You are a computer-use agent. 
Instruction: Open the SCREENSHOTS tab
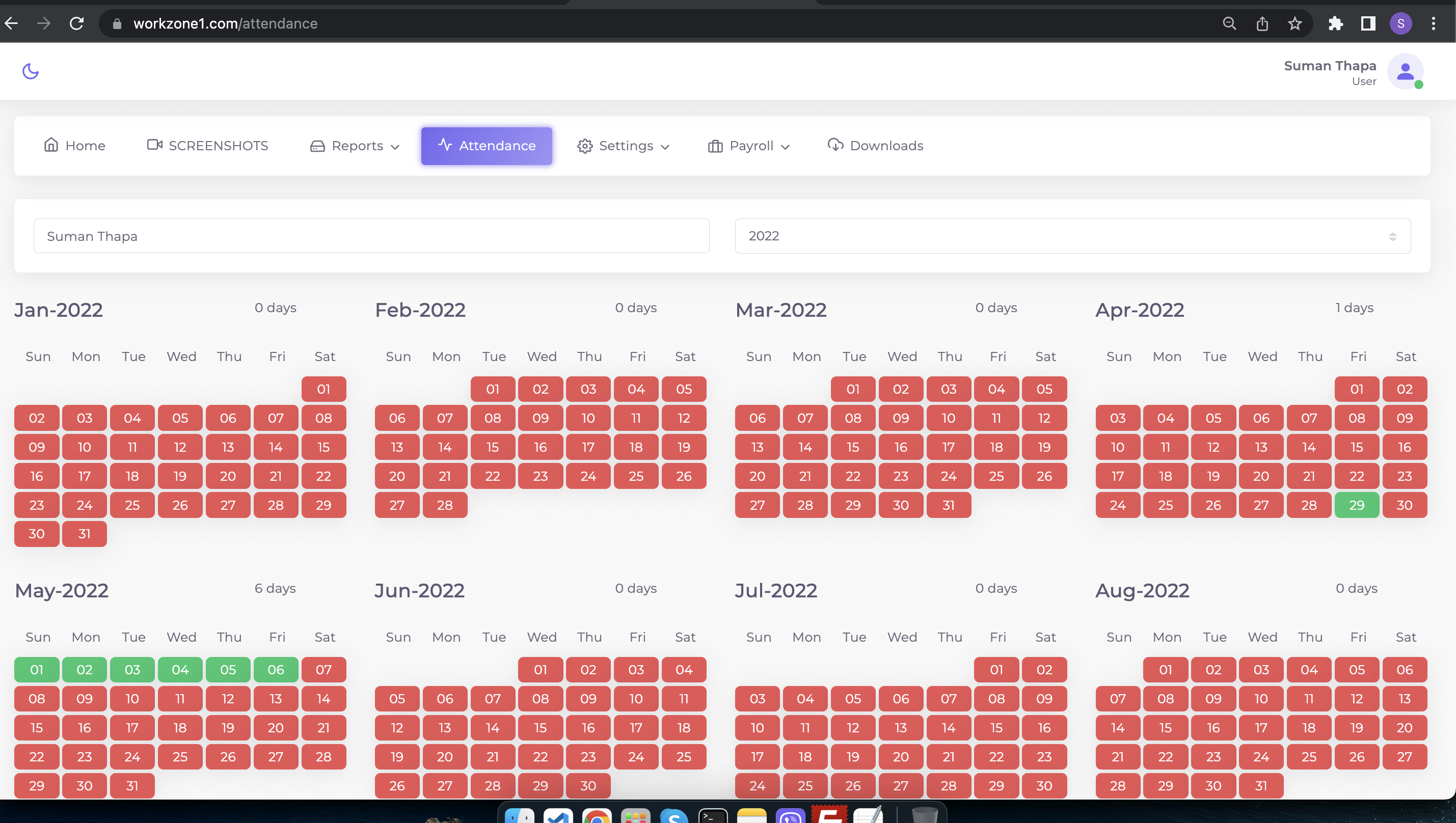point(207,146)
